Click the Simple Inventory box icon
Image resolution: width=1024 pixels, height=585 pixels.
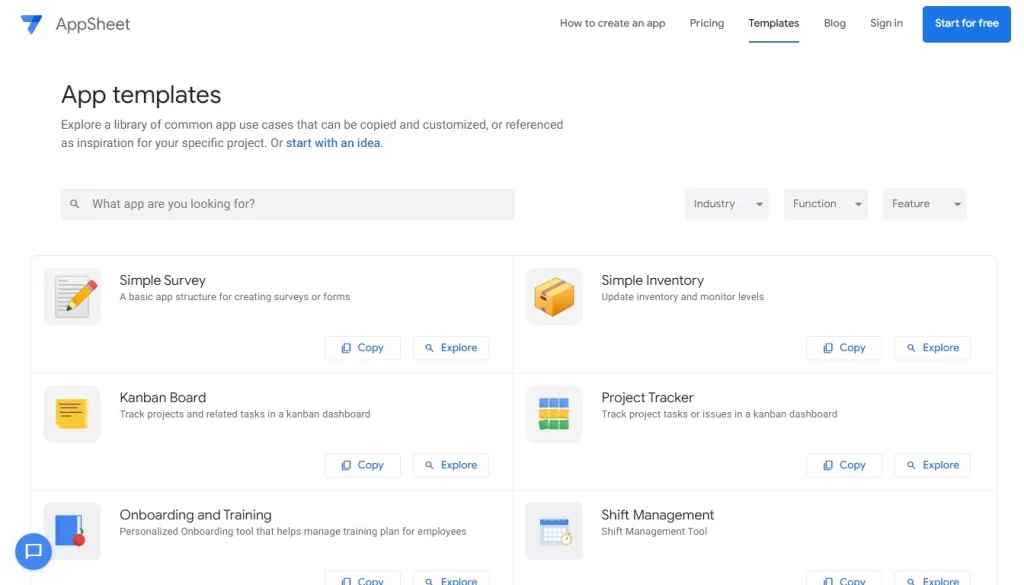pyautogui.click(x=554, y=296)
